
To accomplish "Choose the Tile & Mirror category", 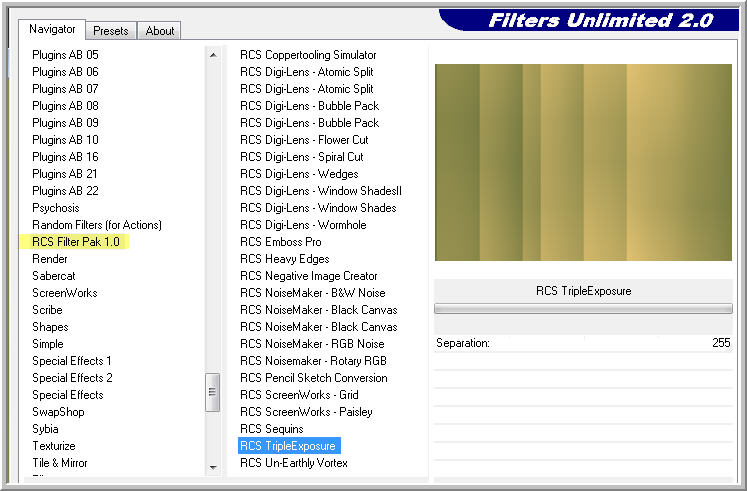I will [60, 463].
